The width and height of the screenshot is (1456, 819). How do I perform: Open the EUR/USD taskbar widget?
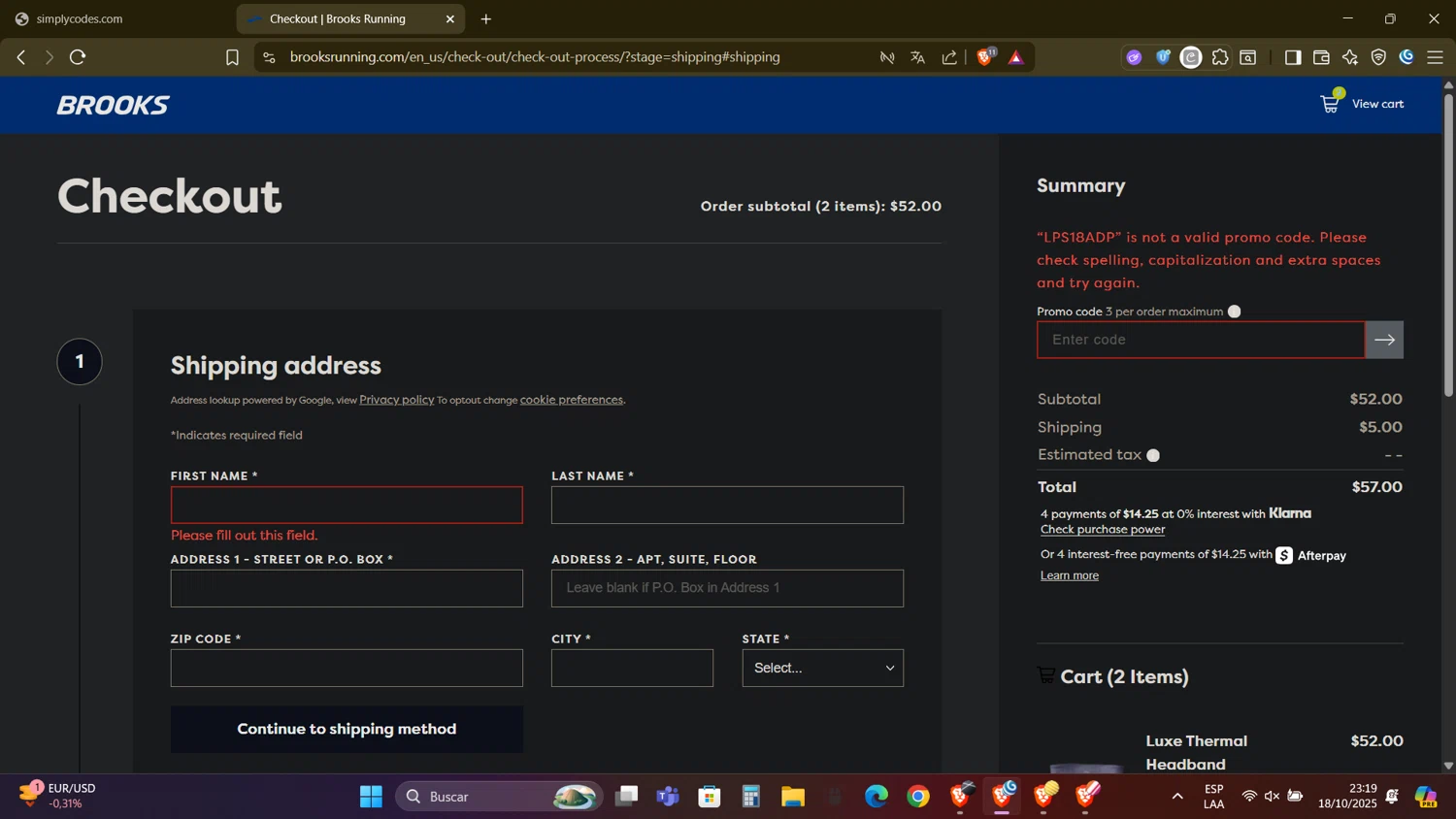click(x=58, y=796)
